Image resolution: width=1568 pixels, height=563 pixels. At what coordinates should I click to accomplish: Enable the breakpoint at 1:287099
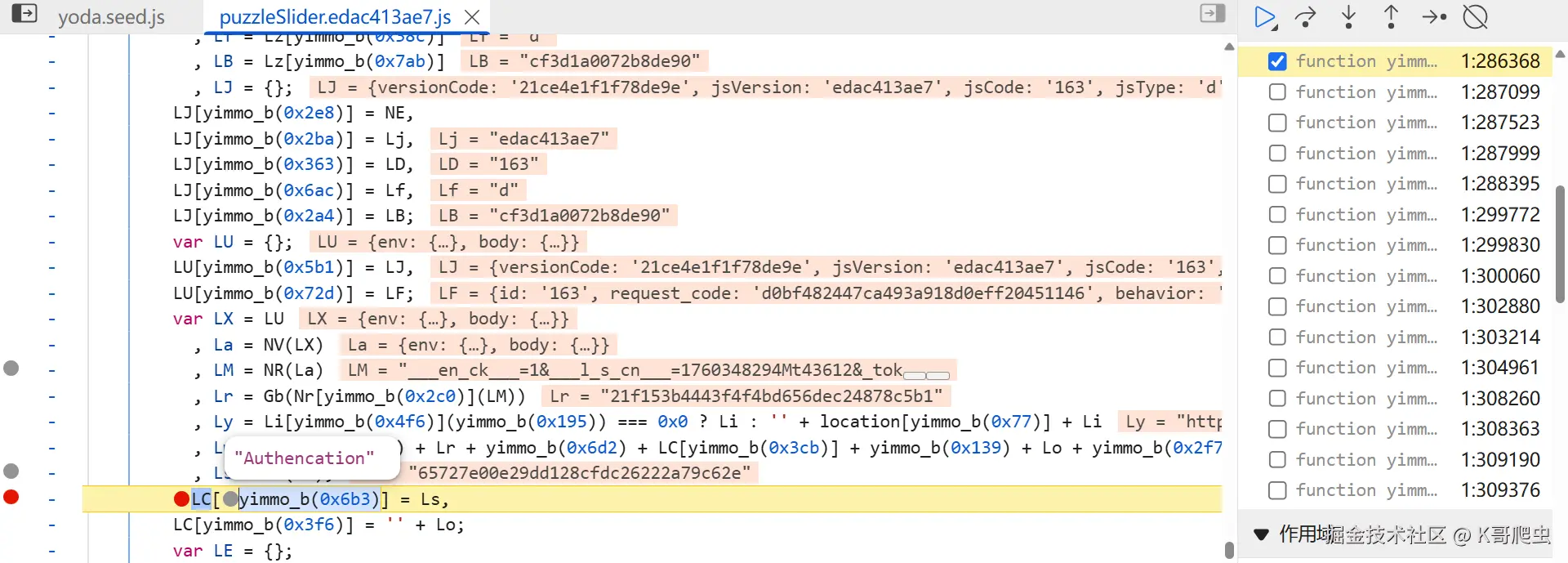click(x=1277, y=92)
